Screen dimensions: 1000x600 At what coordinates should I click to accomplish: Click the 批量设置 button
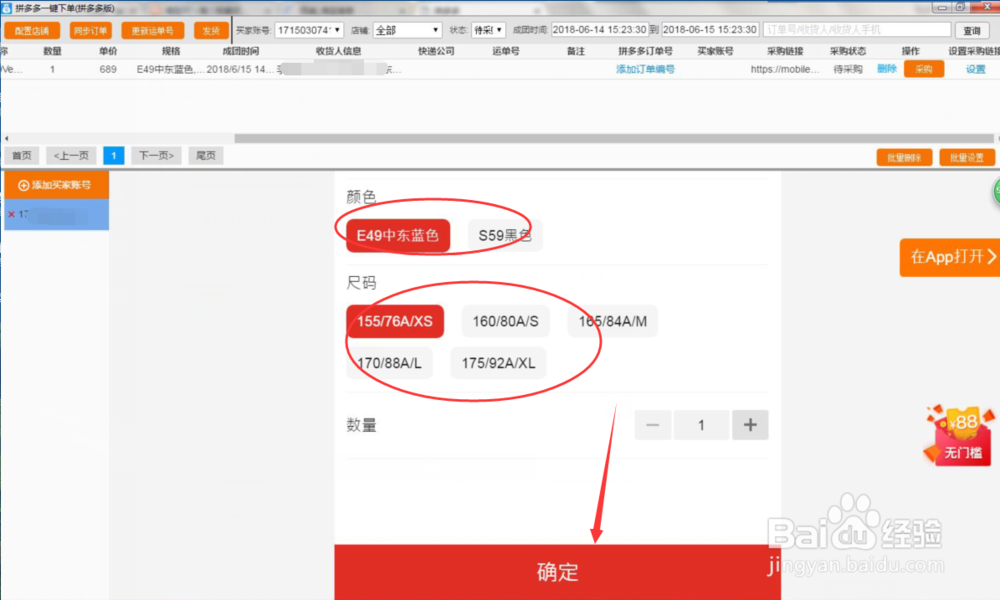[x=966, y=157]
